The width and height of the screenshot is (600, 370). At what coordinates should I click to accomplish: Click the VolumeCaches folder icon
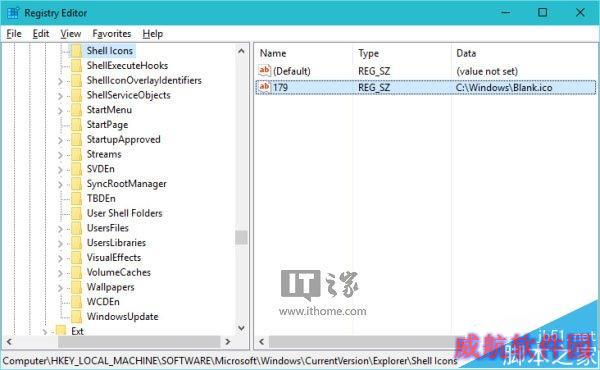tap(77, 272)
